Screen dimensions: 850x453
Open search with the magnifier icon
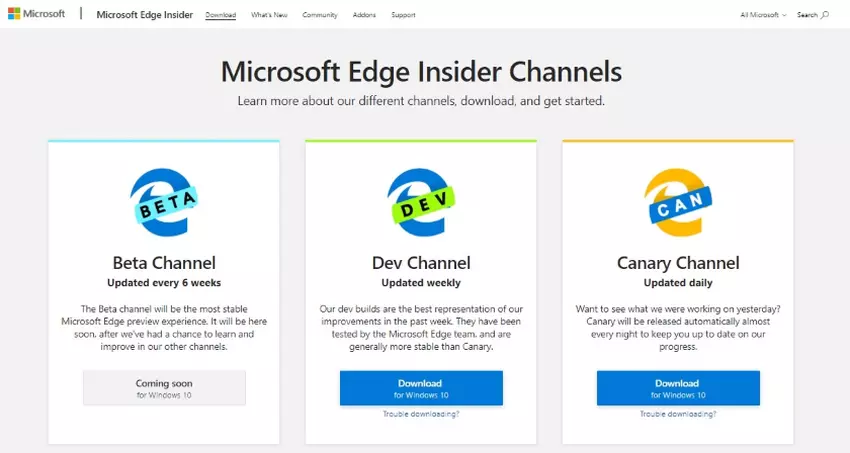(x=825, y=15)
